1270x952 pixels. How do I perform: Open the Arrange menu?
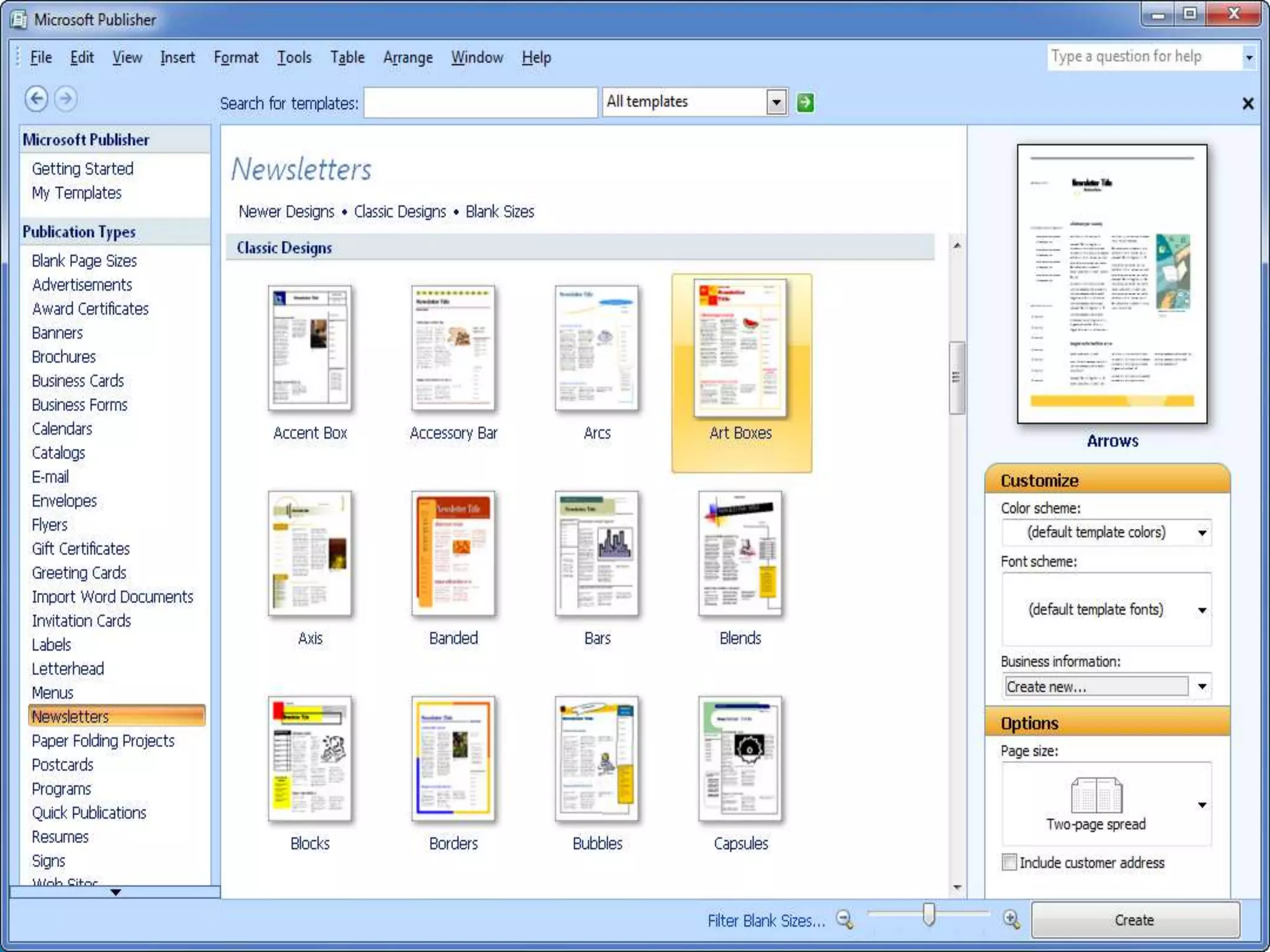(x=407, y=58)
